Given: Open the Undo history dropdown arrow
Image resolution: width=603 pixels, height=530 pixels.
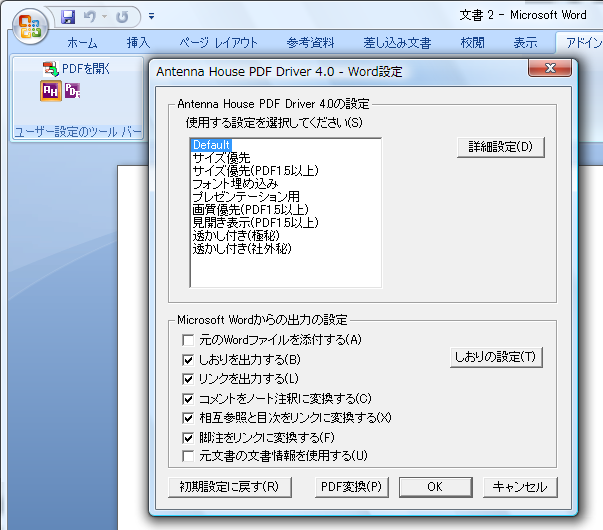Looking at the screenshot, I should click(104, 17).
